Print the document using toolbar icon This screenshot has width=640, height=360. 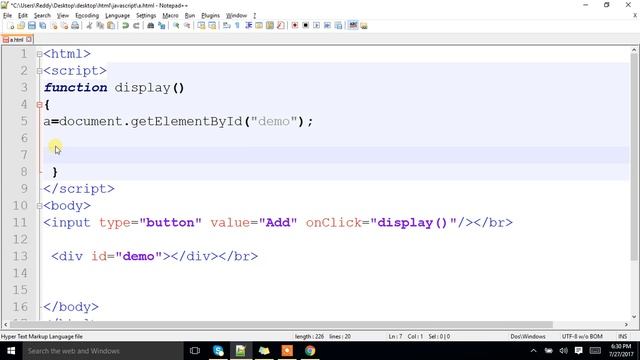click(x=75, y=26)
